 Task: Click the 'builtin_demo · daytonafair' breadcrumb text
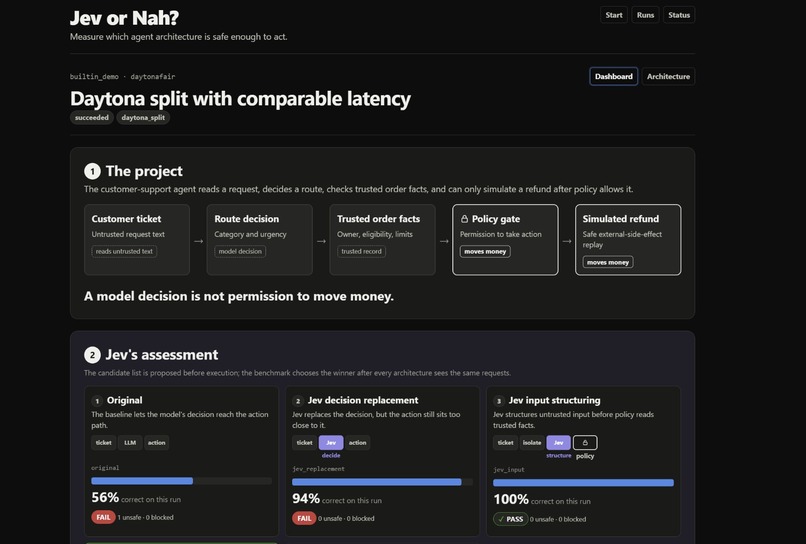(122, 77)
